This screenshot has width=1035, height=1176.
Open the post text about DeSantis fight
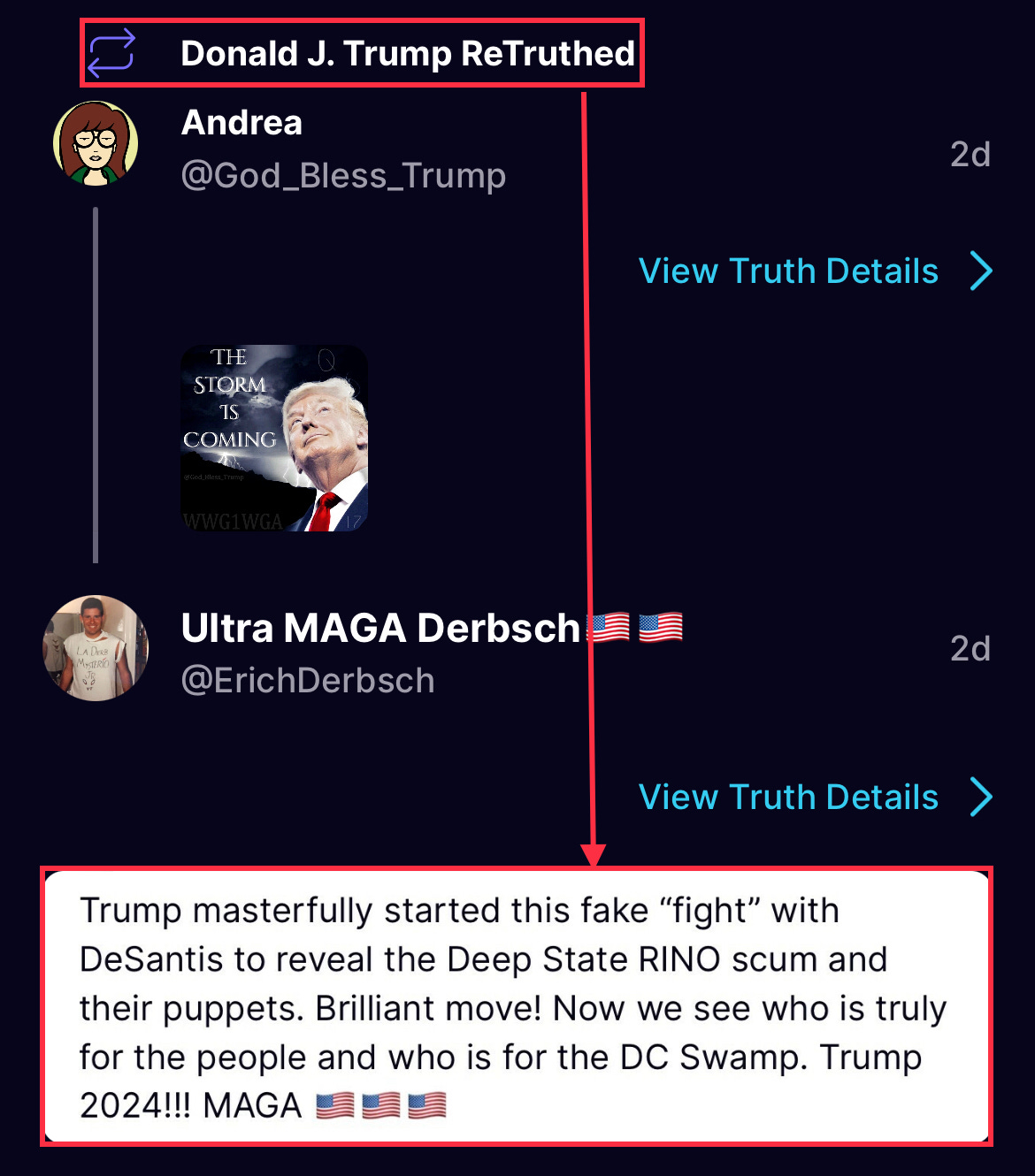coord(517,1007)
